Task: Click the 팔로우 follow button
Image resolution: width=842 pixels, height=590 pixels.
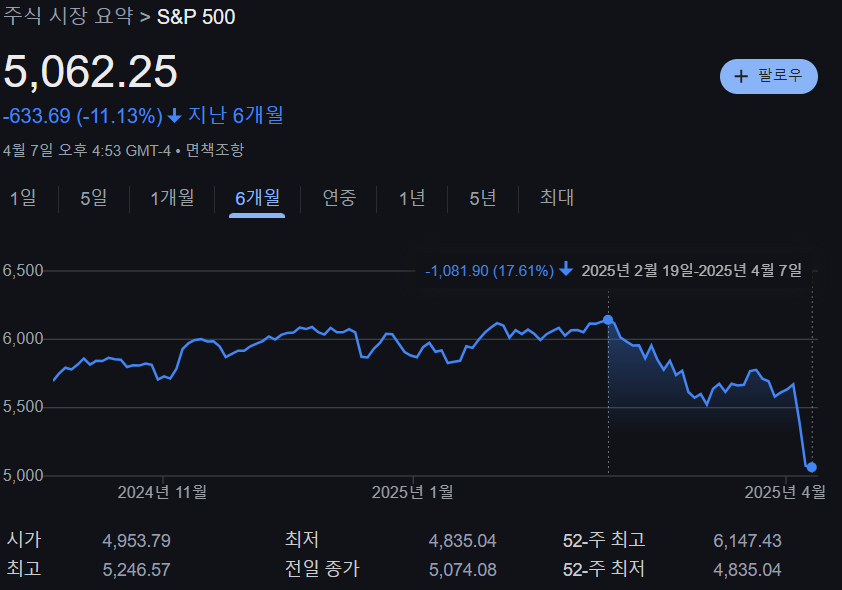Action: (x=768, y=76)
